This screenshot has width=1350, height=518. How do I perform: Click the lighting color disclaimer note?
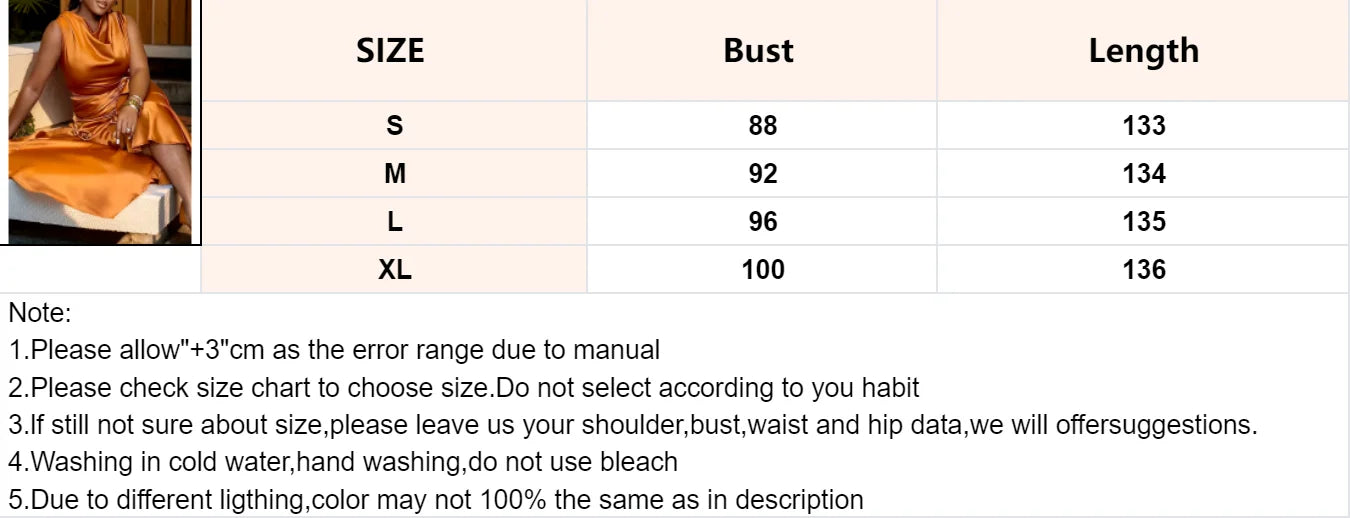tap(436, 499)
